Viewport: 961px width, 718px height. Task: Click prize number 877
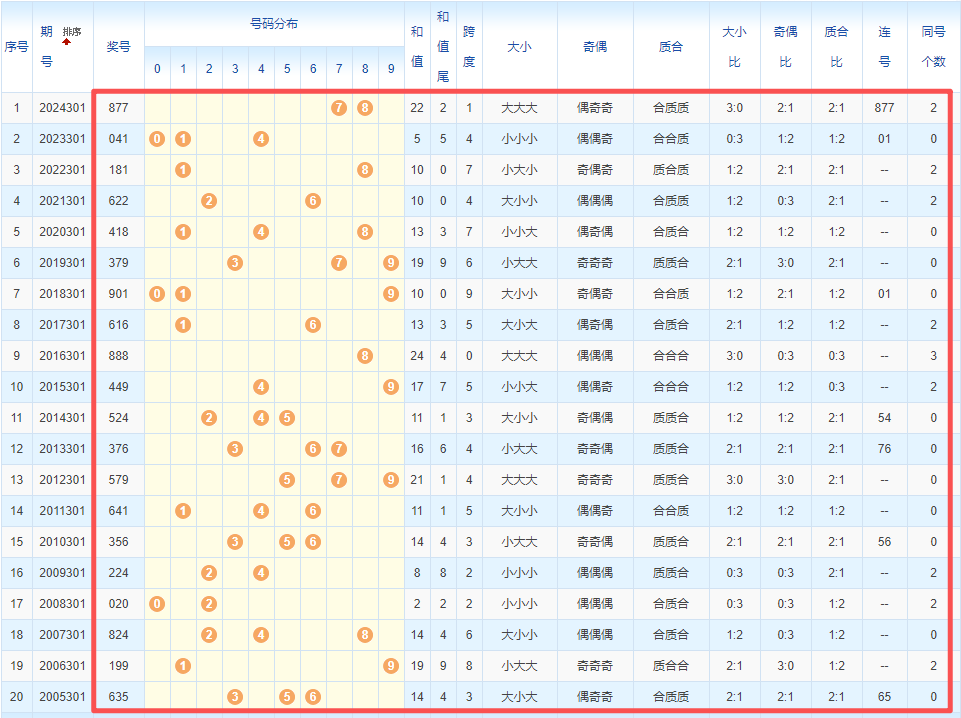point(118,108)
